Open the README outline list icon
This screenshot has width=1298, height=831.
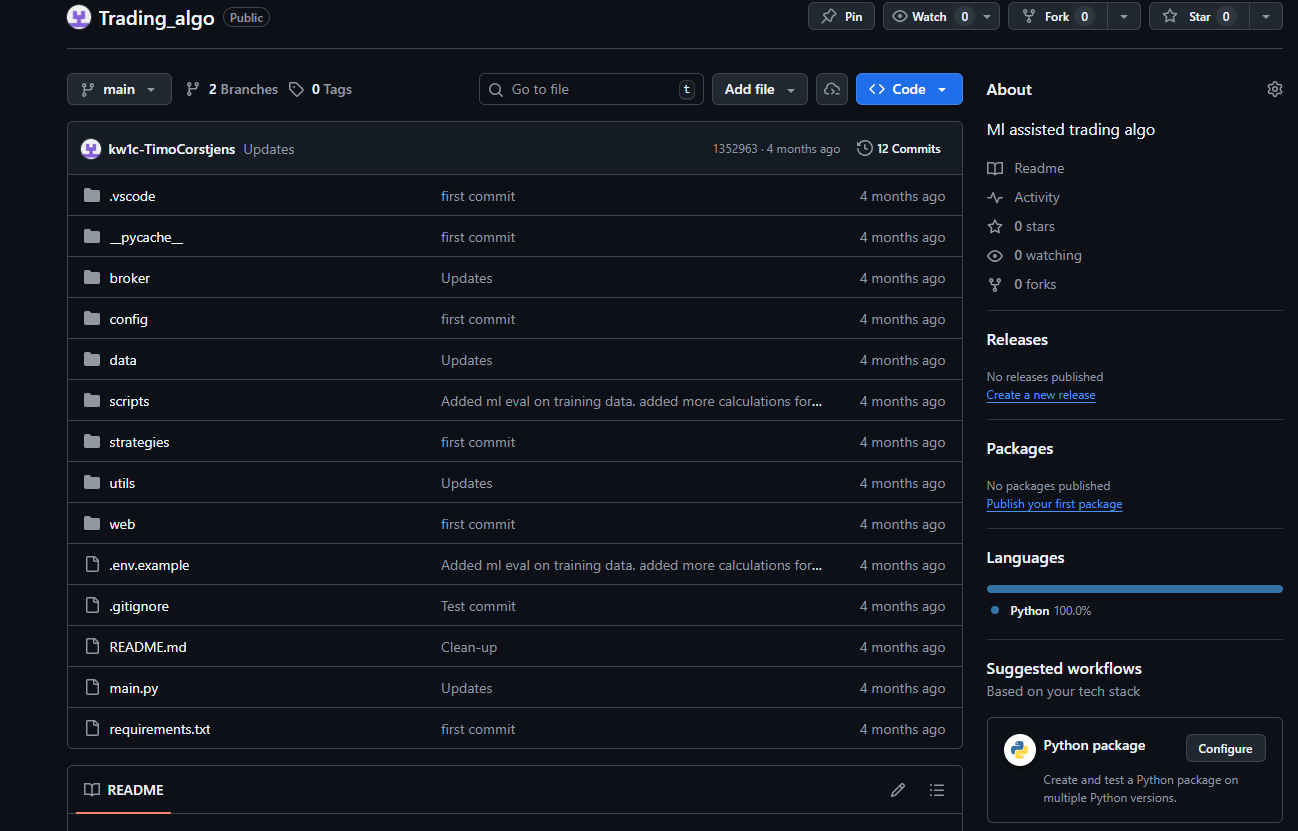(x=936, y=790)
